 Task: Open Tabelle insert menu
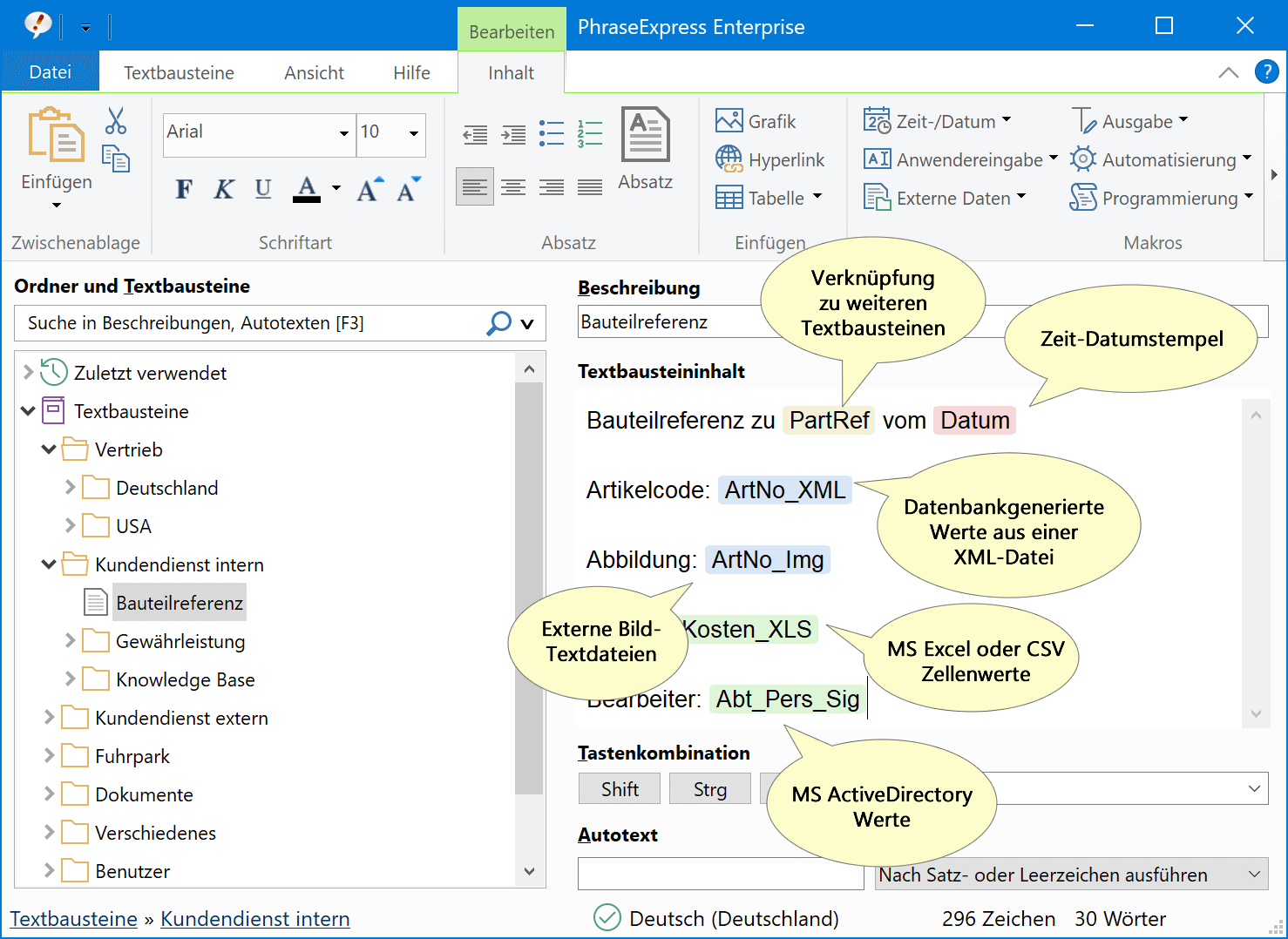(769, 198)
